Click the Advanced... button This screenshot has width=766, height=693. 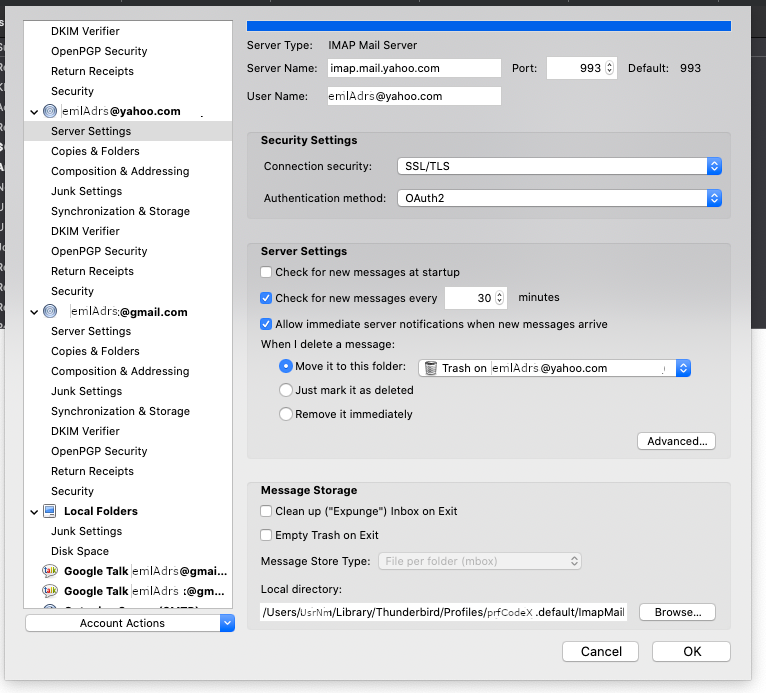point(676,441)
